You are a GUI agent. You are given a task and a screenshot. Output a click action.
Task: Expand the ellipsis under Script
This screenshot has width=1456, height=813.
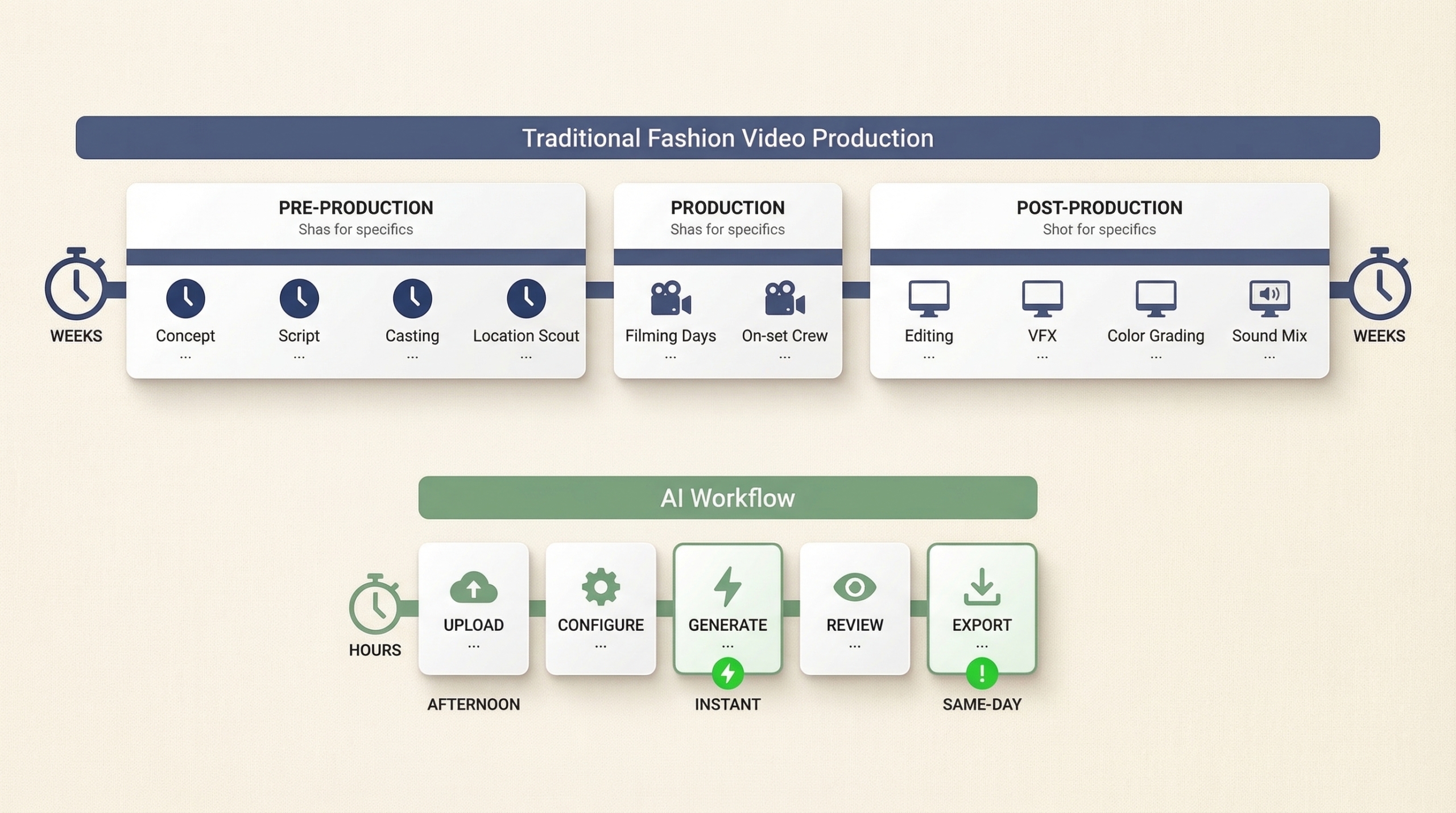tap(299, 357)
